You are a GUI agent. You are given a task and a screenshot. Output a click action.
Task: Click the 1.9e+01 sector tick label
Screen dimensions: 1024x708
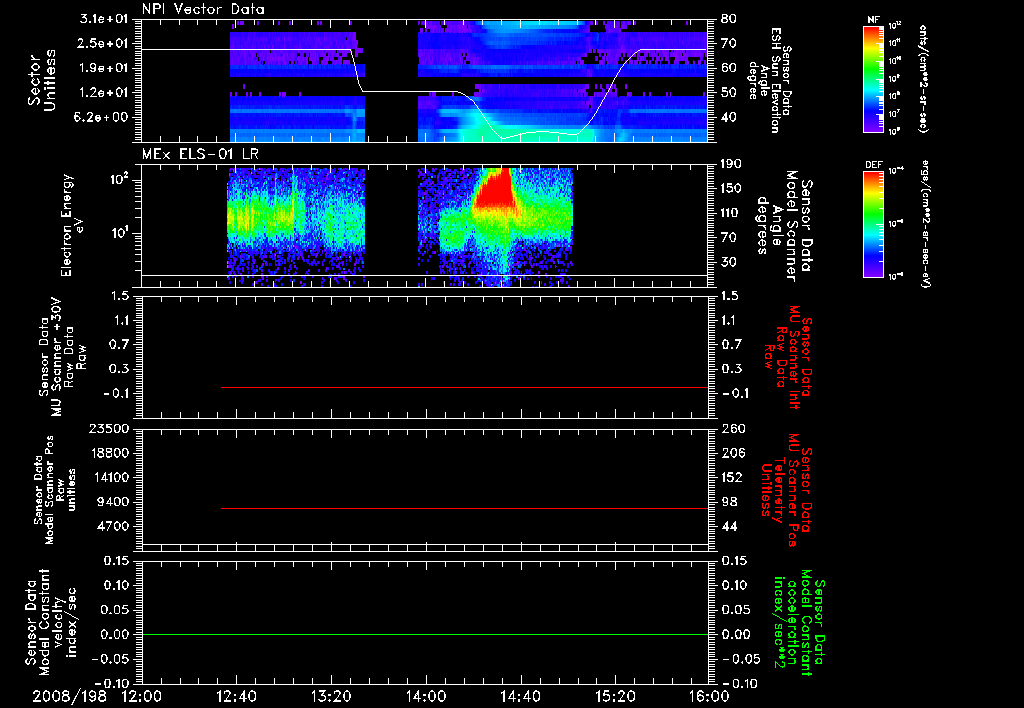click(x=106, y=68)
